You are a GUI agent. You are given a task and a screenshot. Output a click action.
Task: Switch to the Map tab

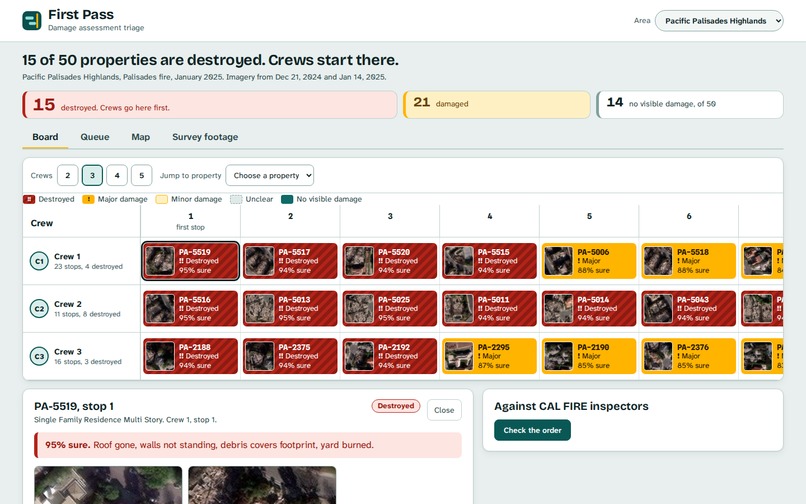click(x=140, y=137)
